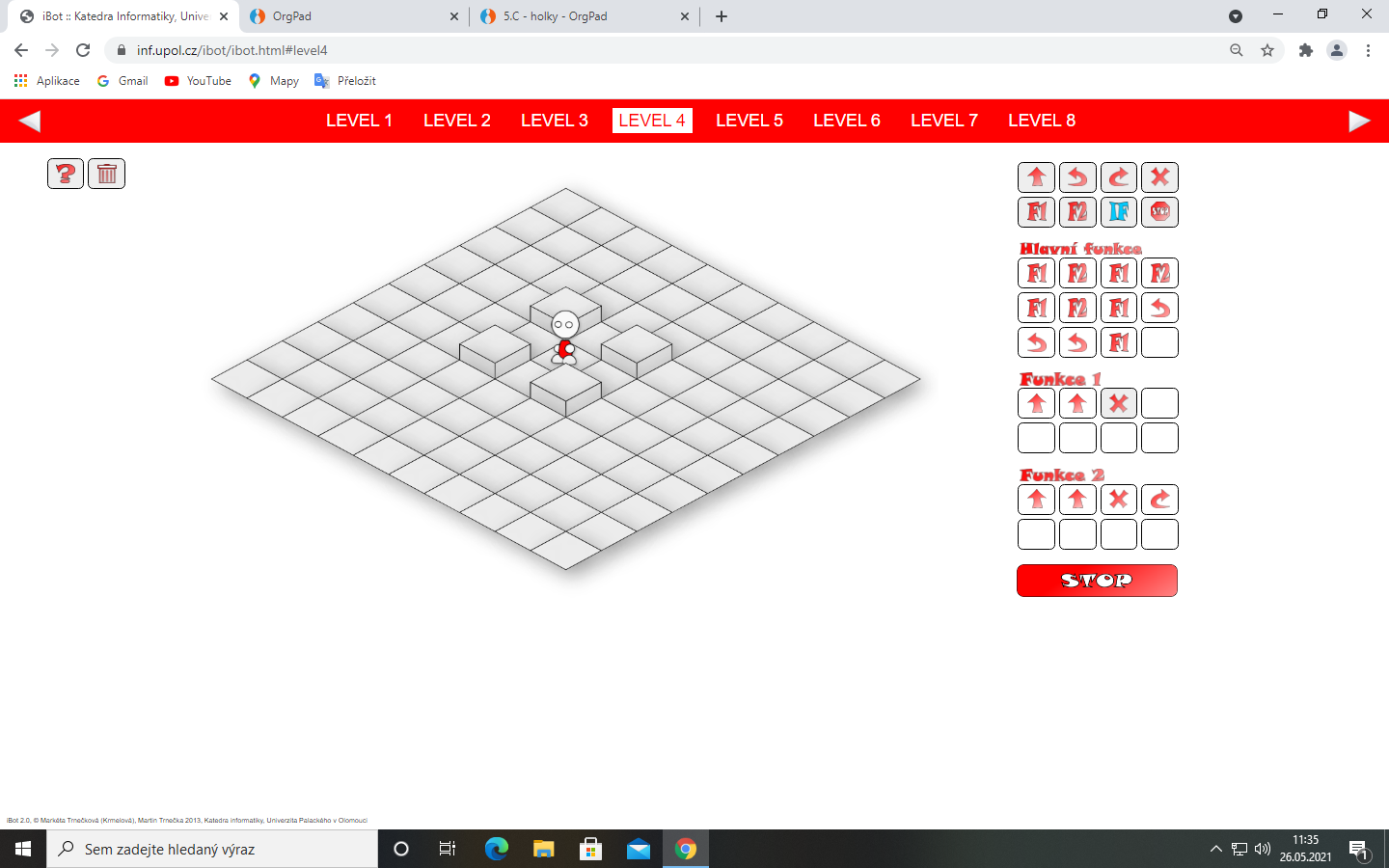Select the move forward arrow command in palette
Image resolution: width=1389 pixels, height=868 pixels.
pos(1037,177)
